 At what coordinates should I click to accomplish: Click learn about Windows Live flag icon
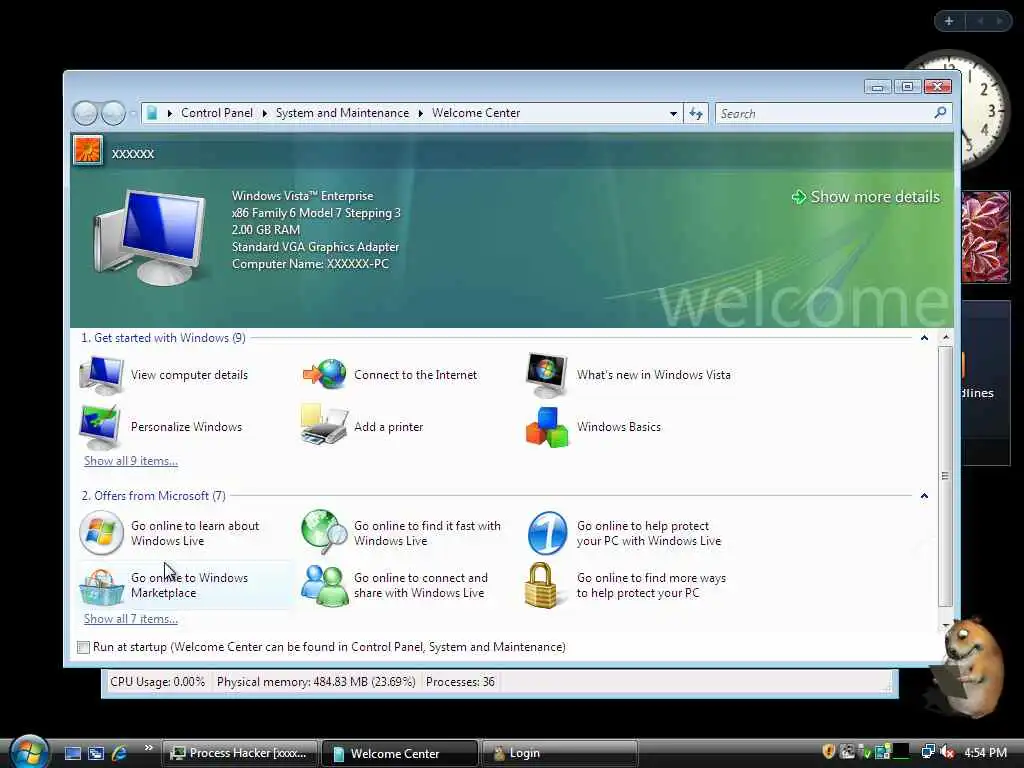(101, 533)
